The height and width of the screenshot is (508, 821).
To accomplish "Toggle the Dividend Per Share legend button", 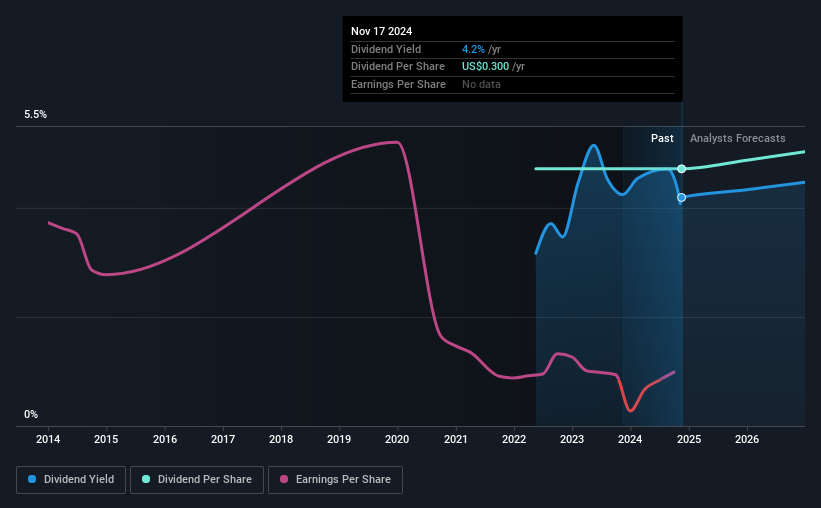I will 197,480.
